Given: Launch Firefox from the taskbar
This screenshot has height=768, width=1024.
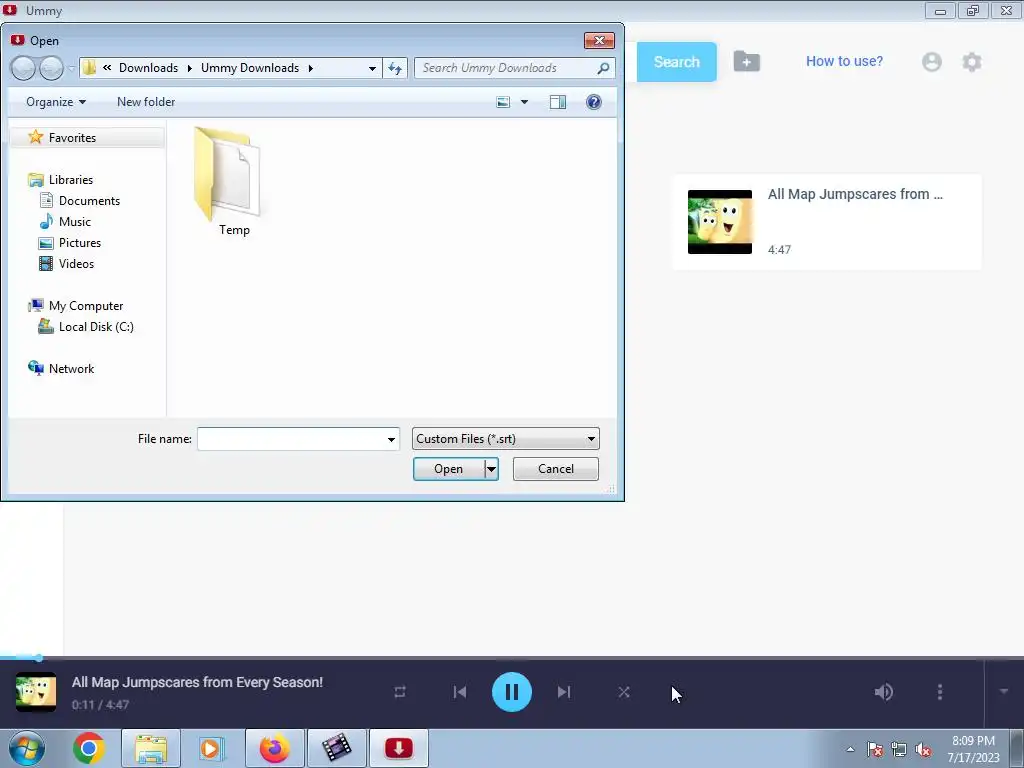Looking at the screenshot, I should [x=274, y=748].
